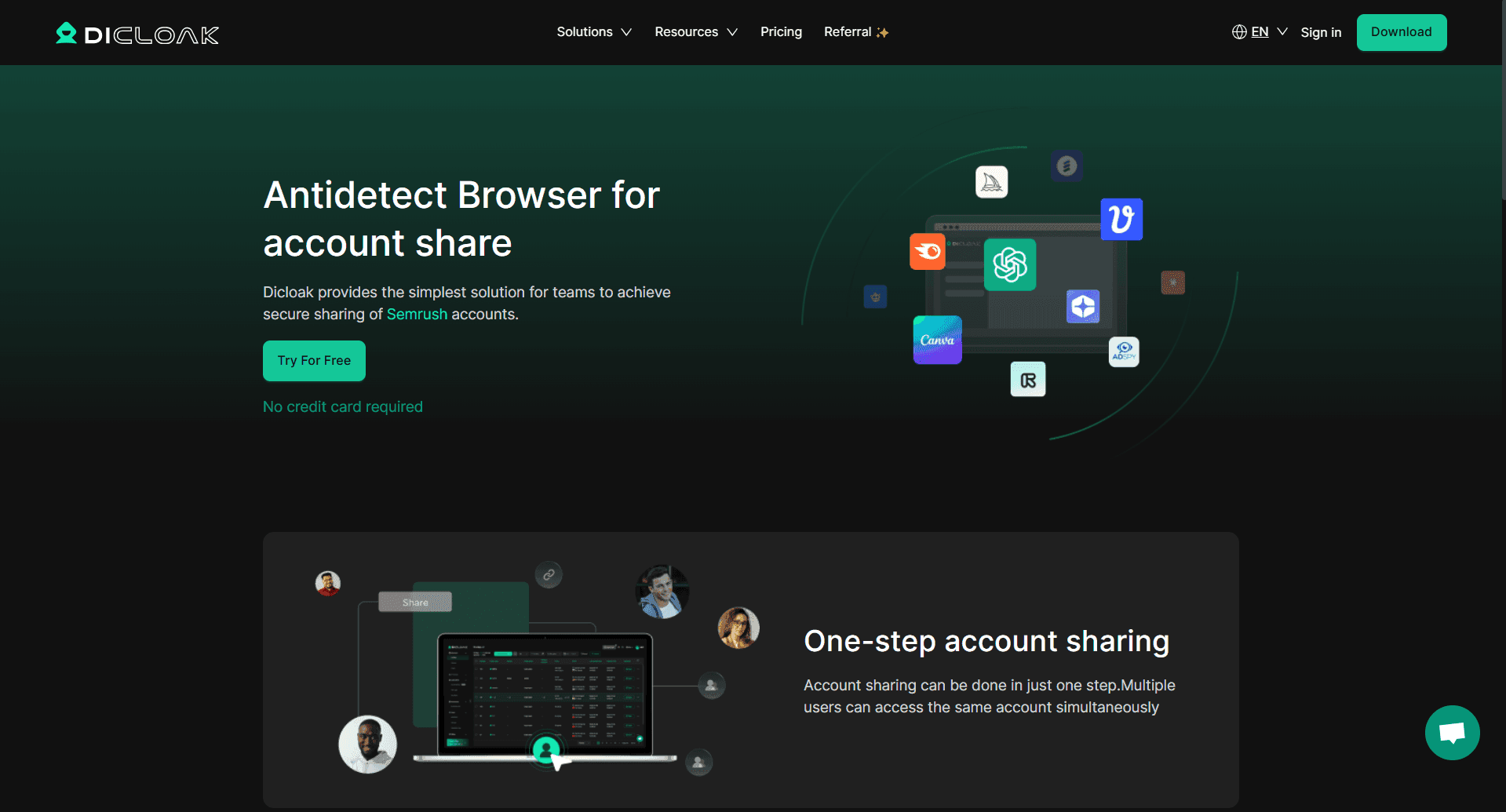Select the sparkle icon next to Referral
Screen dimensions: 1506x812
click(x=882, y=31)
